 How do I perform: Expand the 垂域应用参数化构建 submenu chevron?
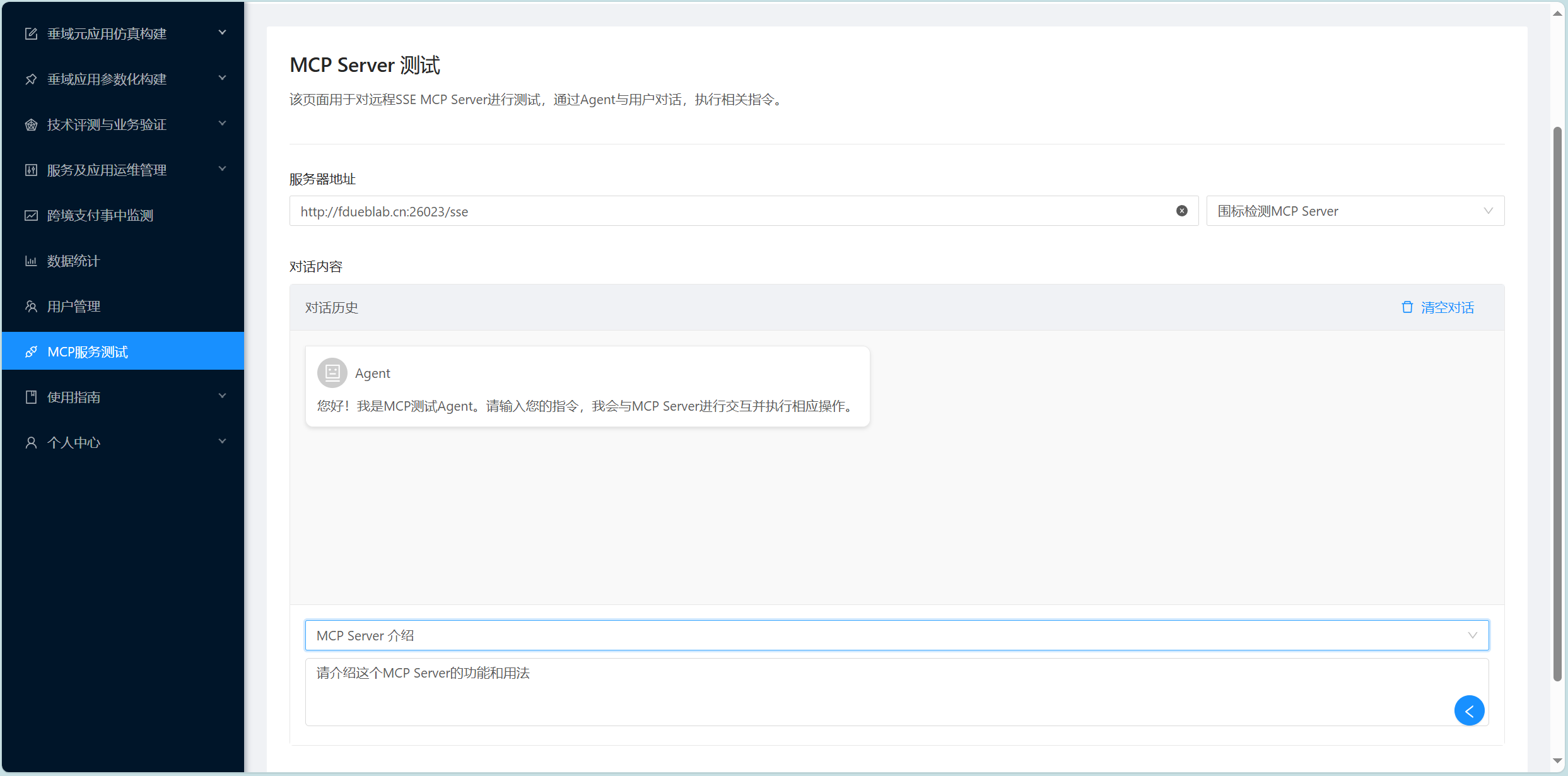pyautogui.click(x=222, y=78)
